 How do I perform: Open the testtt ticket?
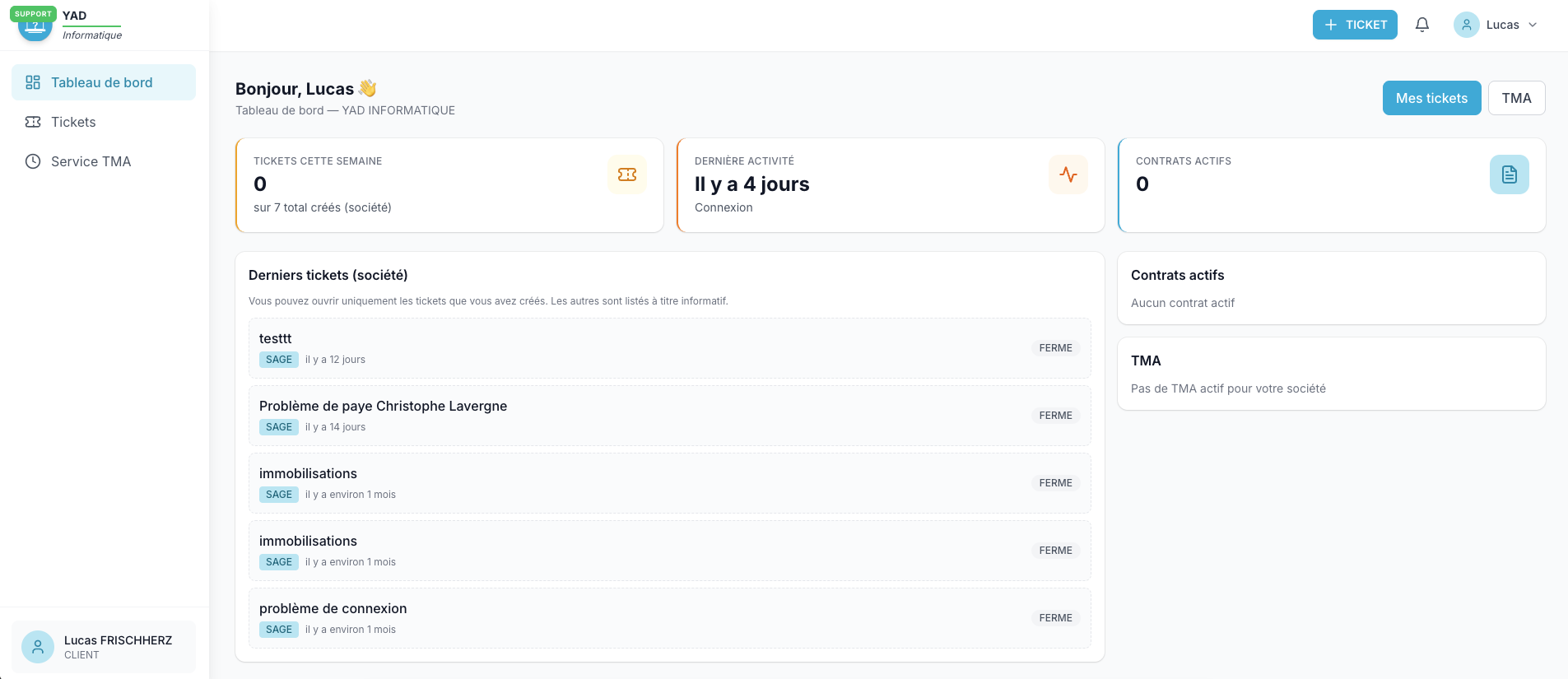coord(670,348)
